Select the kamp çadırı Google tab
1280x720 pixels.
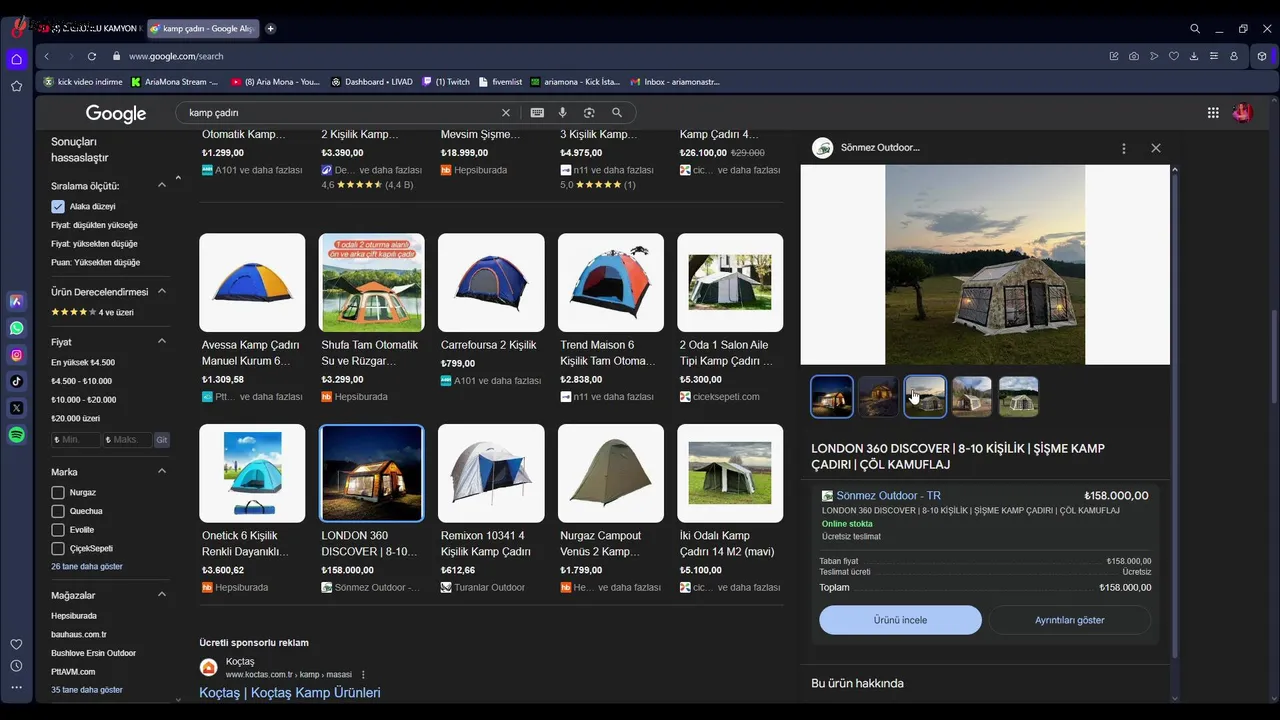[x=203, y=29]
